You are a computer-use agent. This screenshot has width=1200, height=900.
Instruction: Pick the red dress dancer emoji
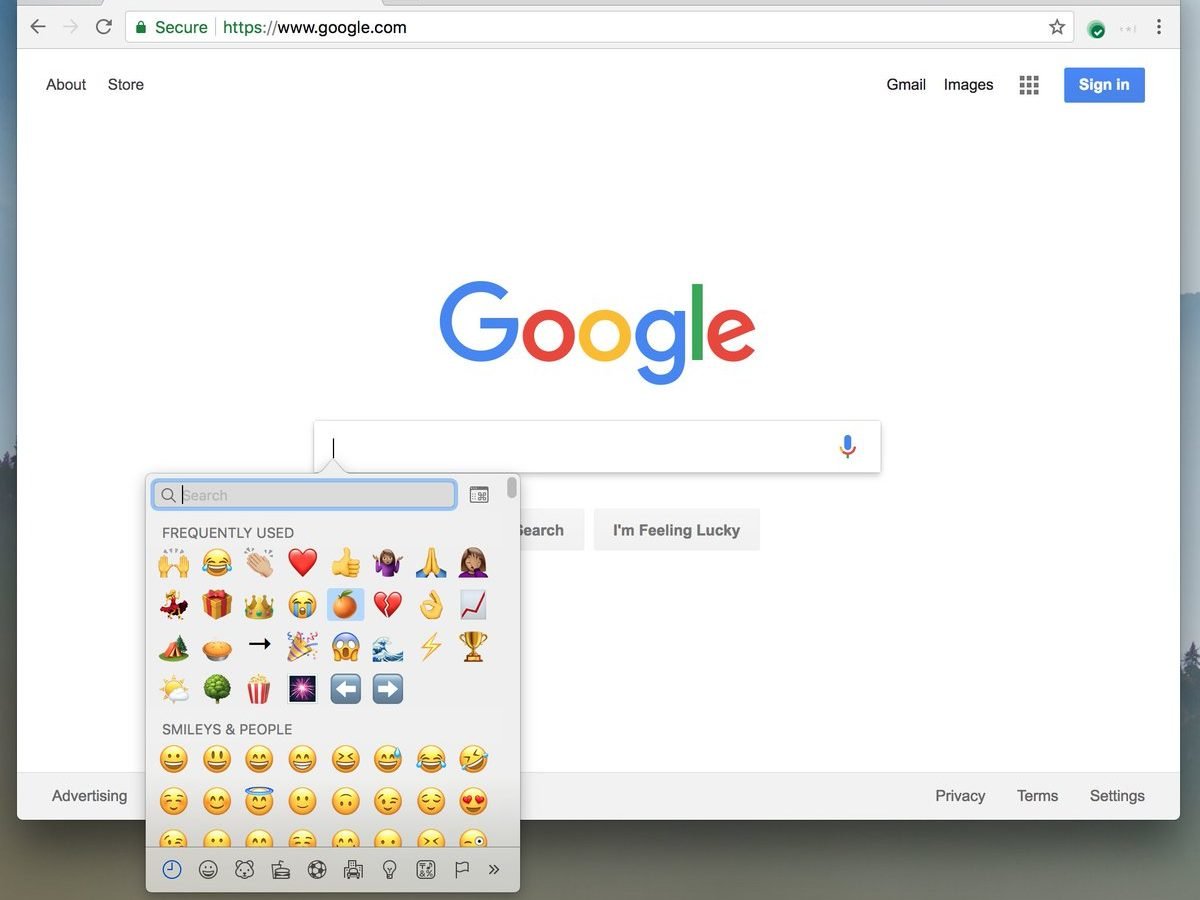174,605
